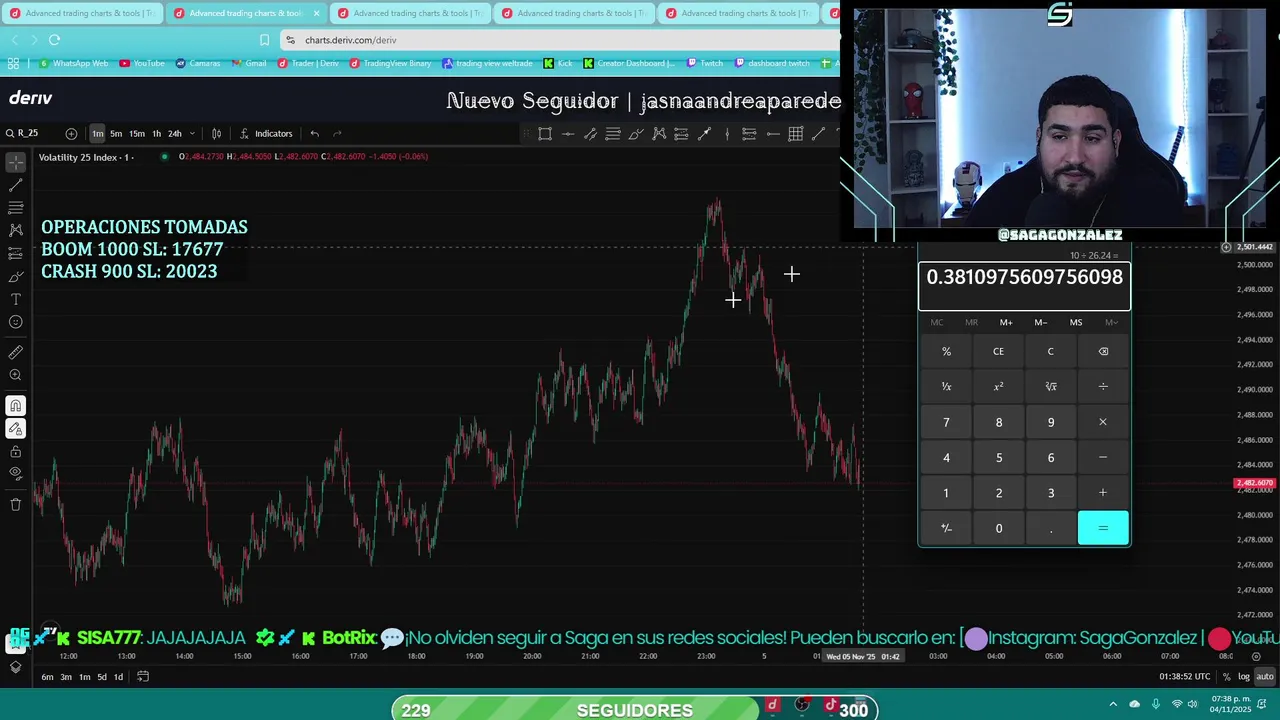Open the go-to-date calendar icon

pyautogui.click(x=143, y=677)
